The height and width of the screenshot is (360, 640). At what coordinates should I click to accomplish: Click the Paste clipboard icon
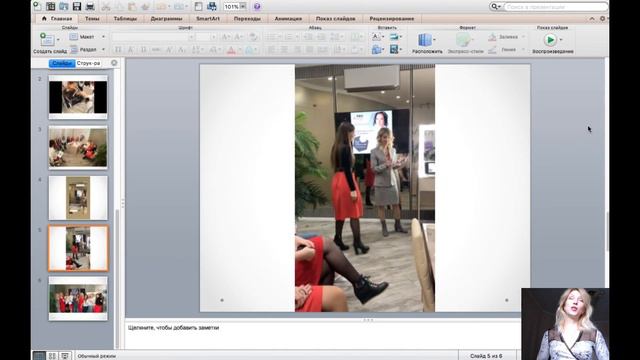coord(132,6)
